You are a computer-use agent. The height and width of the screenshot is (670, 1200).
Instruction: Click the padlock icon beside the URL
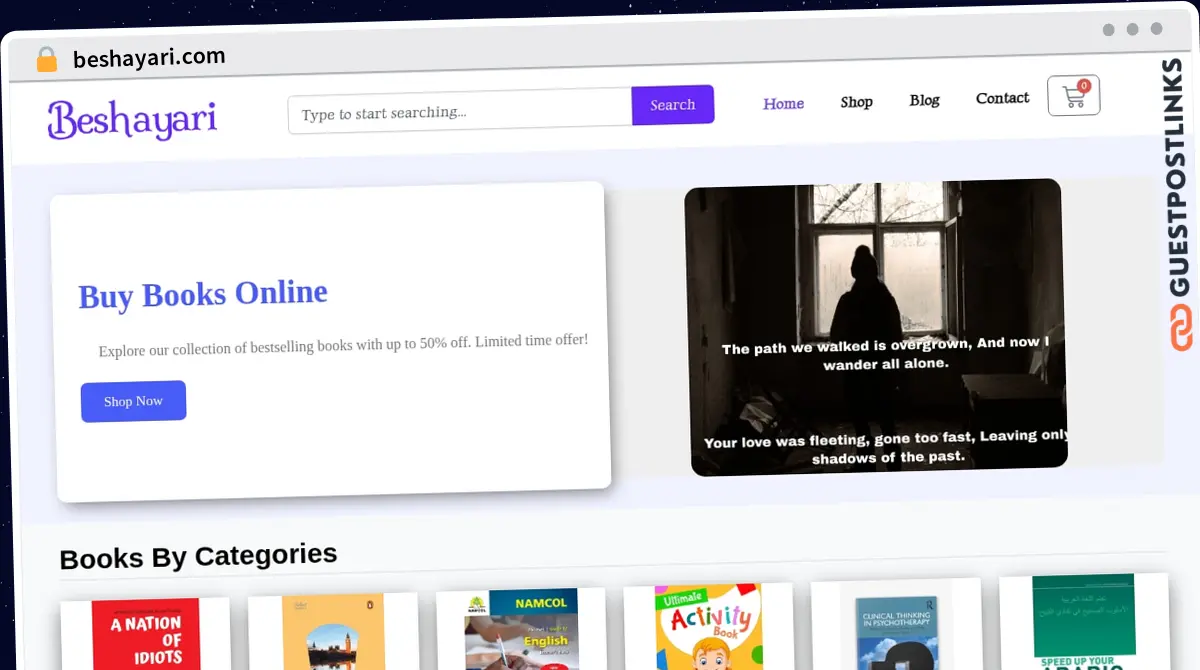[47, 60]
